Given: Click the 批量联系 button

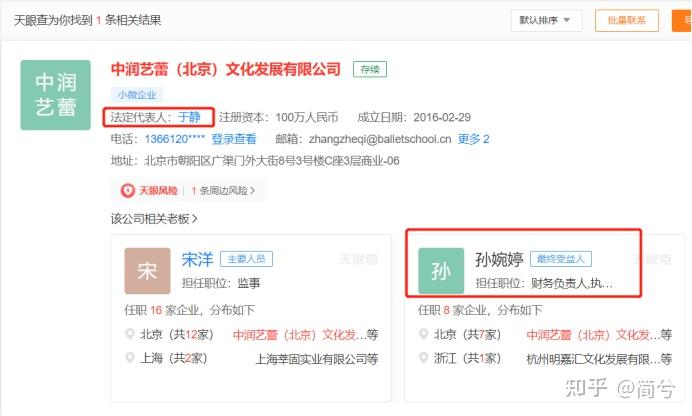Looking at the screenshot, I should (x=627, y=20).
